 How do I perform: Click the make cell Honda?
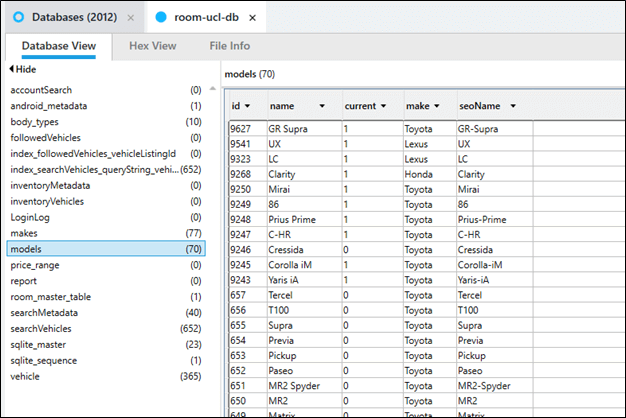pos(430,174)
